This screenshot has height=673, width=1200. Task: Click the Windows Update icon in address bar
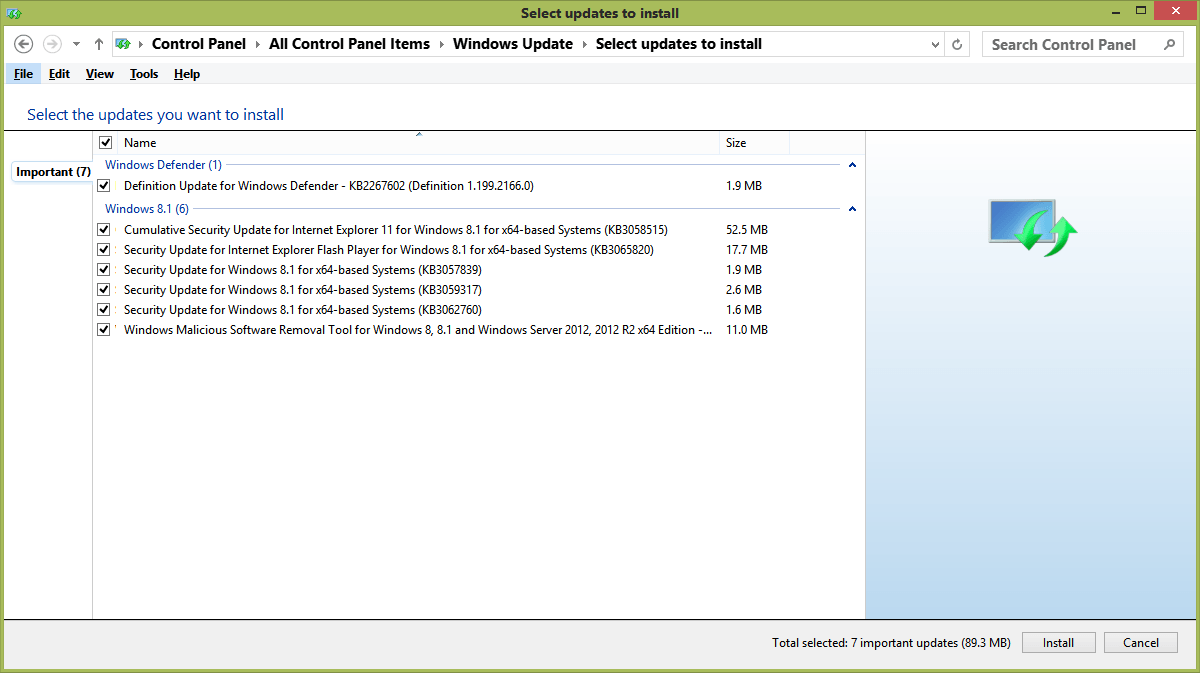click(x=123, y=44)
